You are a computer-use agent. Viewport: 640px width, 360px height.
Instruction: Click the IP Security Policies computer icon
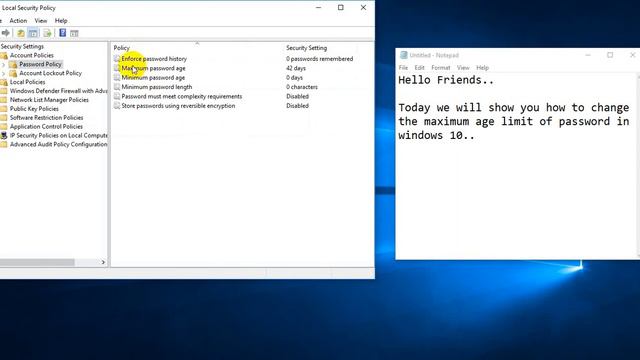4,136
